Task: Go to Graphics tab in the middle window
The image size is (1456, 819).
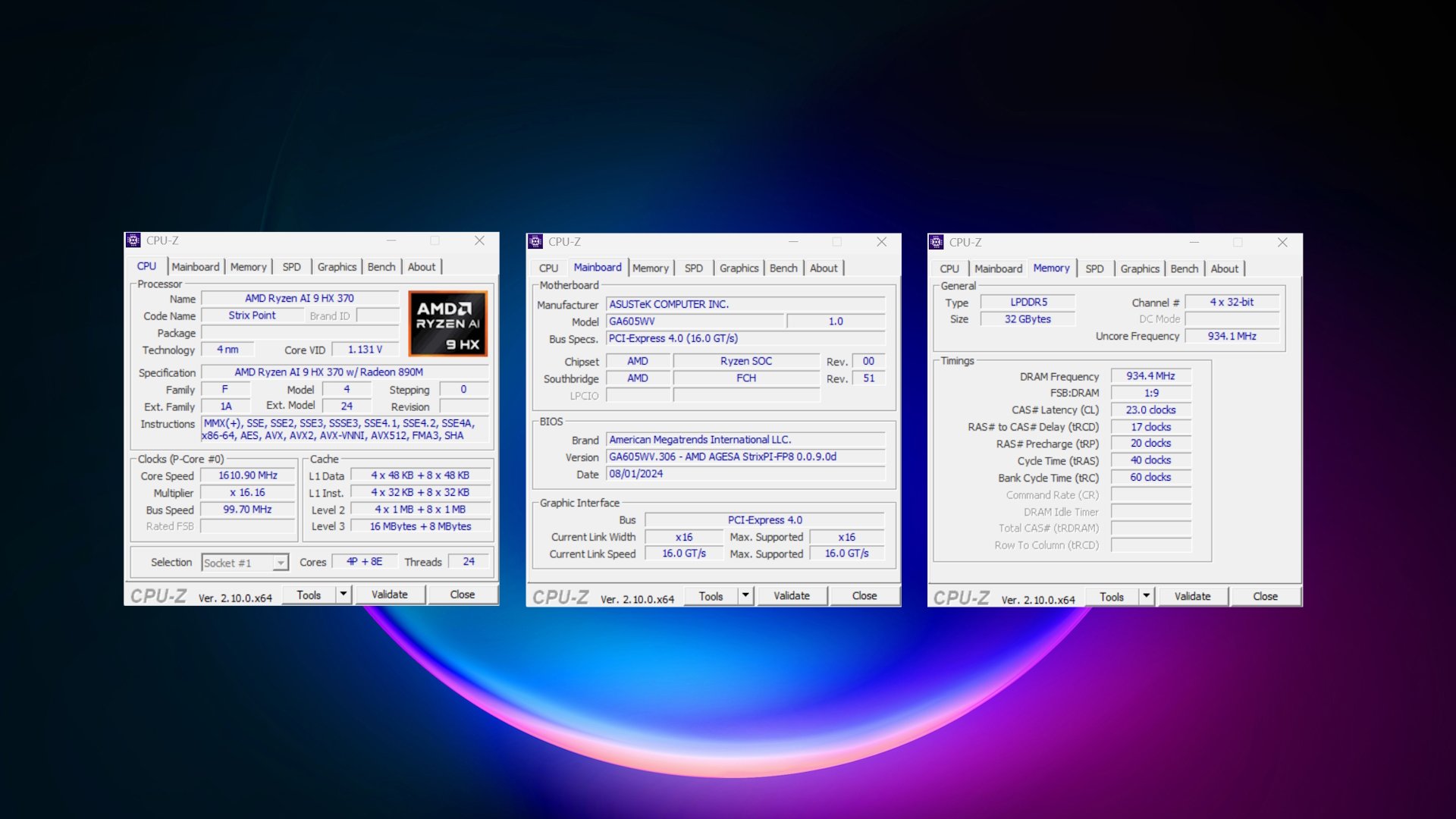Action: point(739,268)
